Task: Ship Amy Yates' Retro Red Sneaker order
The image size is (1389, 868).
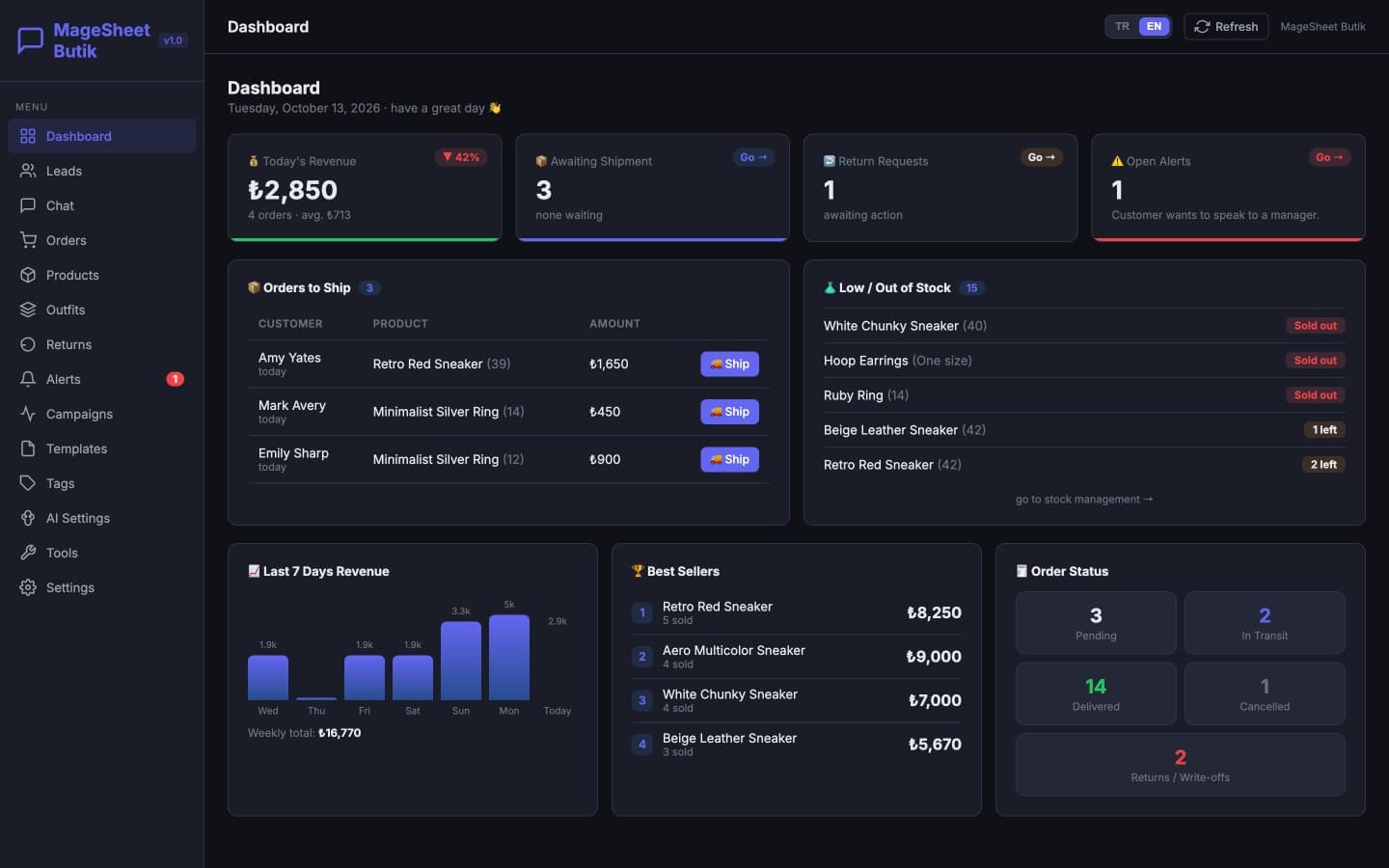Action: point(729,364)
